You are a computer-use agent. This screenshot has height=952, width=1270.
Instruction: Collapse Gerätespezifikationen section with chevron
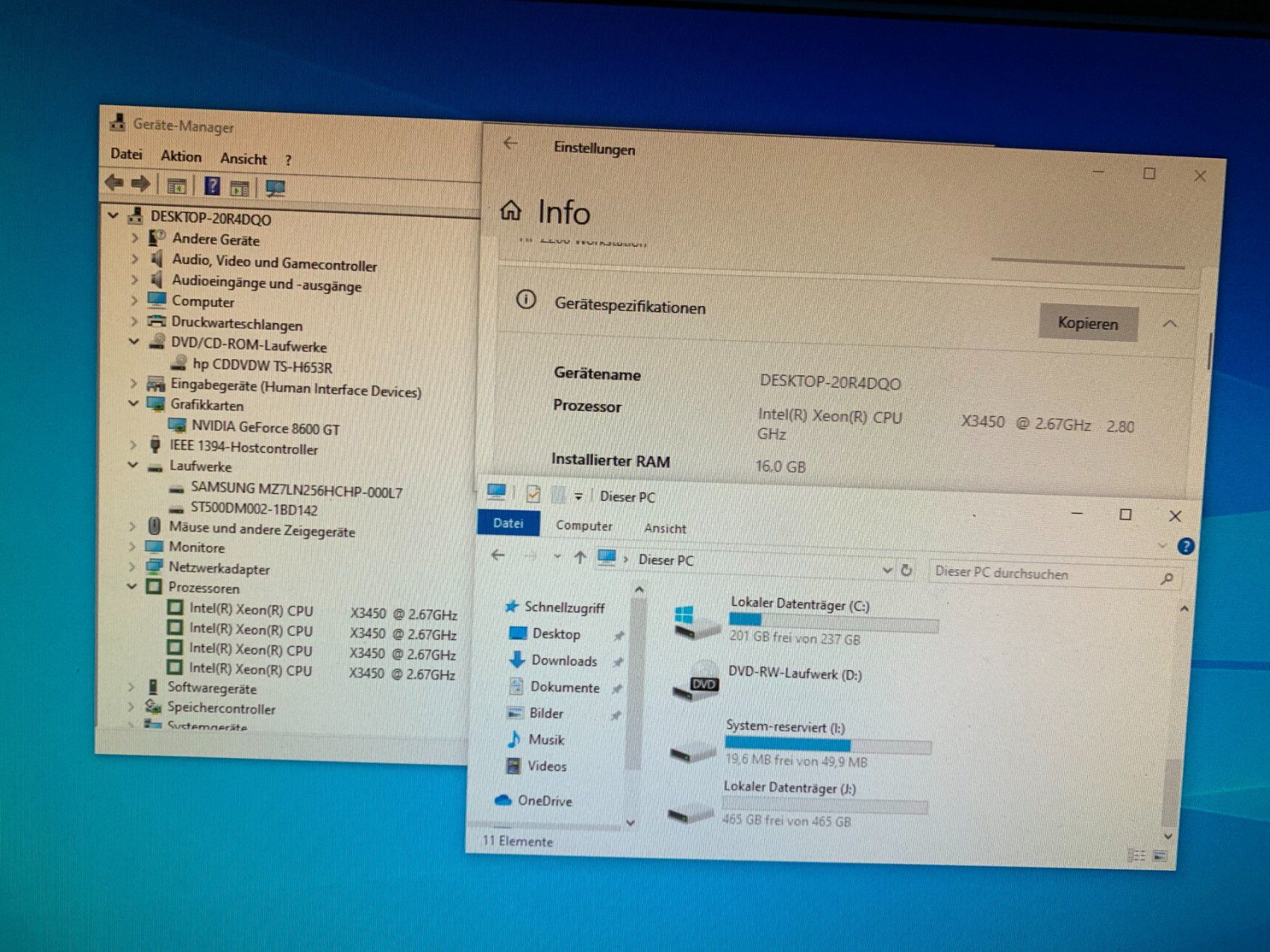click(1170, 324)
